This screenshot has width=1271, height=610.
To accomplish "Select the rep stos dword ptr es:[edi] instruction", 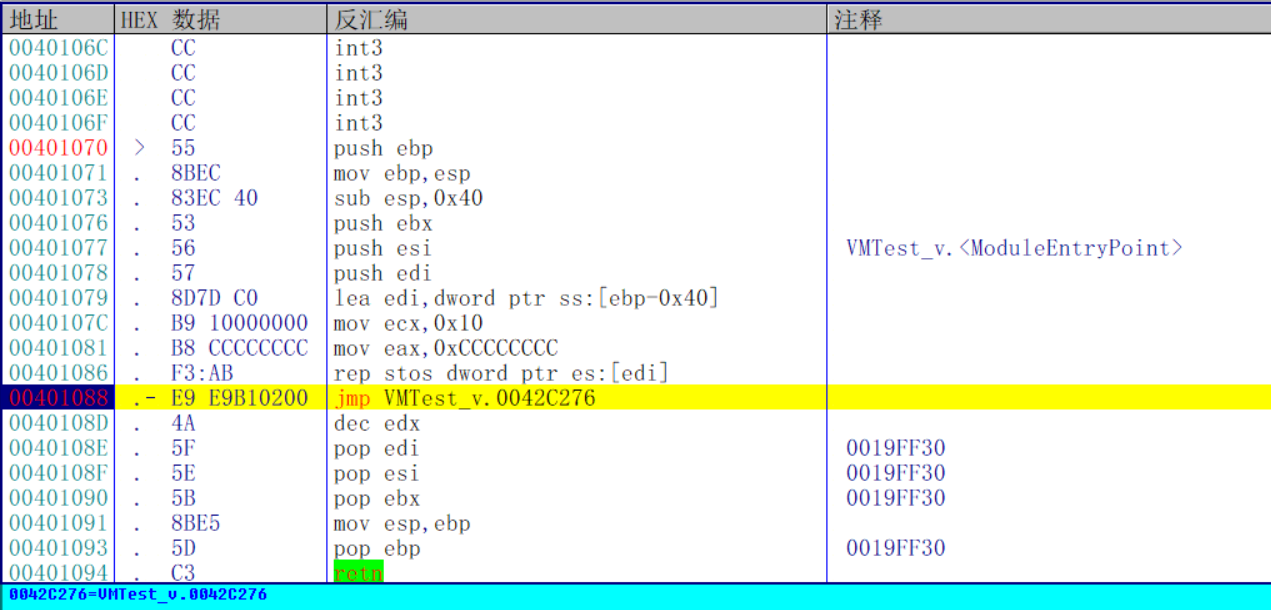I will pyautogui.click(x=502, y=373).
